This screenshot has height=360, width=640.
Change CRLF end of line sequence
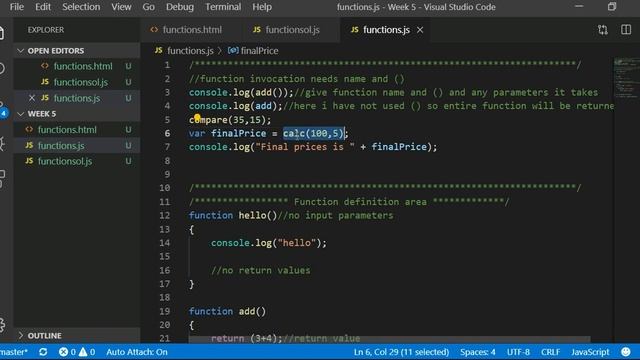[550, 352]
